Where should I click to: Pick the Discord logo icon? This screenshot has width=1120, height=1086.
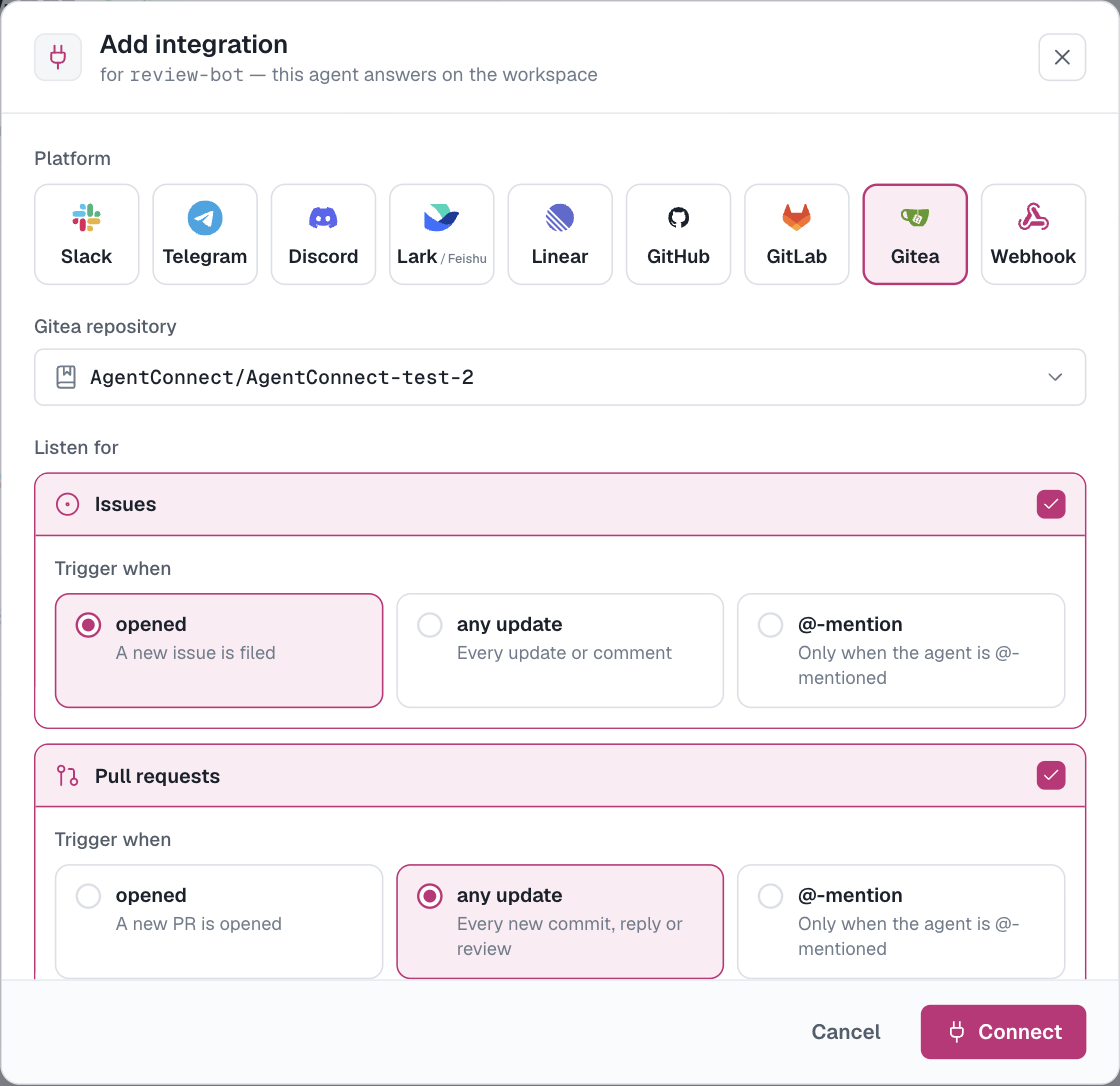[x=323, y=218]
